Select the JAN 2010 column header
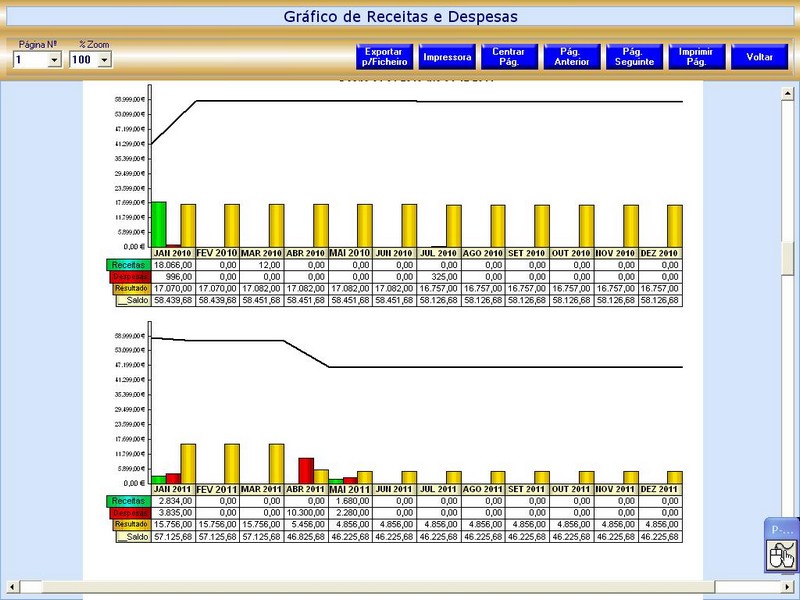The width and height of the screenshot is (800, 600). point(171,253)
